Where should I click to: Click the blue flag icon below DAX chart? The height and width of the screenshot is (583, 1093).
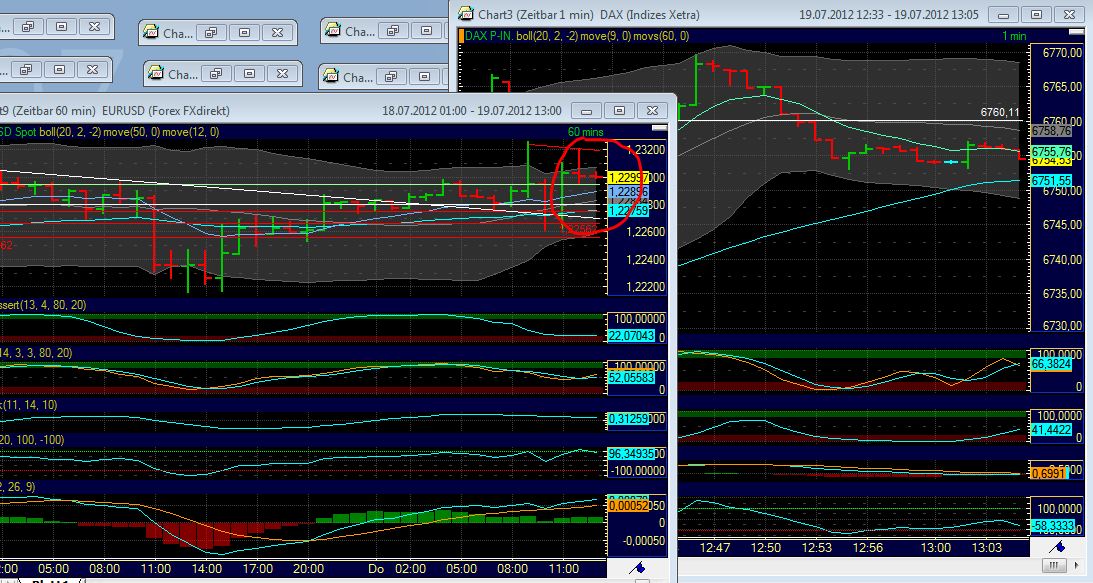(1057, 547)
